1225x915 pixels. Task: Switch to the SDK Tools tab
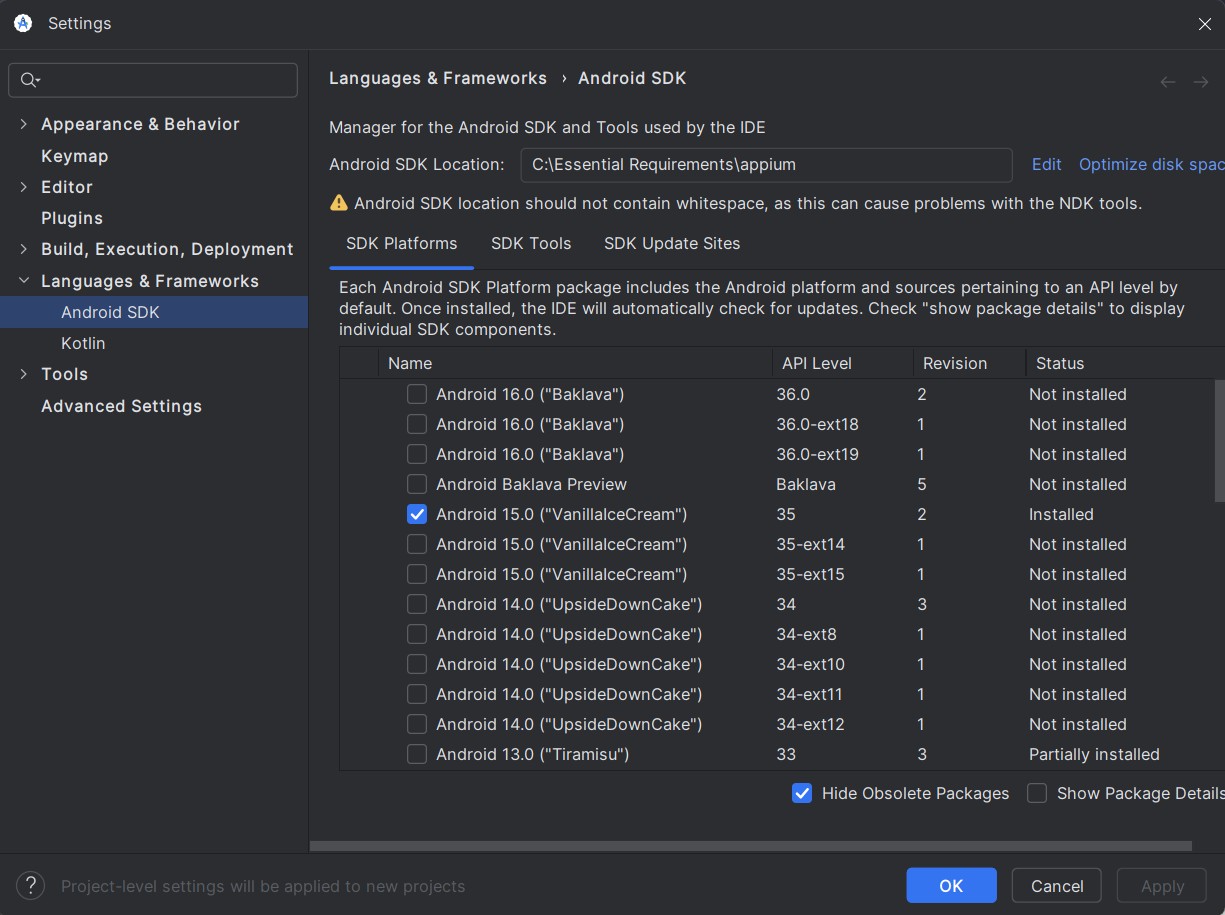click(x=531, y=243)
